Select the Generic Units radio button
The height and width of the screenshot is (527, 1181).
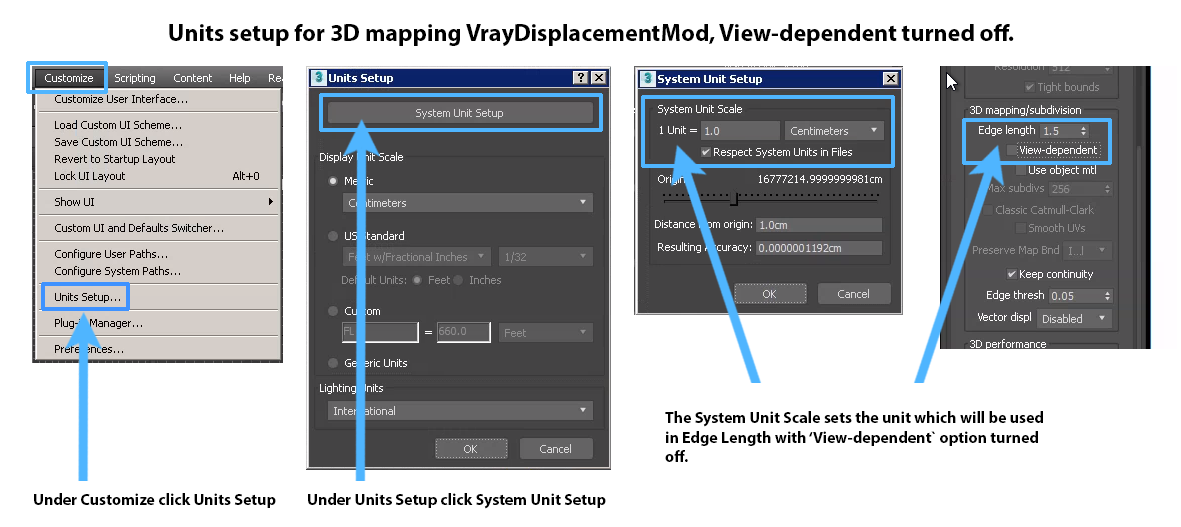(x=333, y=363)
